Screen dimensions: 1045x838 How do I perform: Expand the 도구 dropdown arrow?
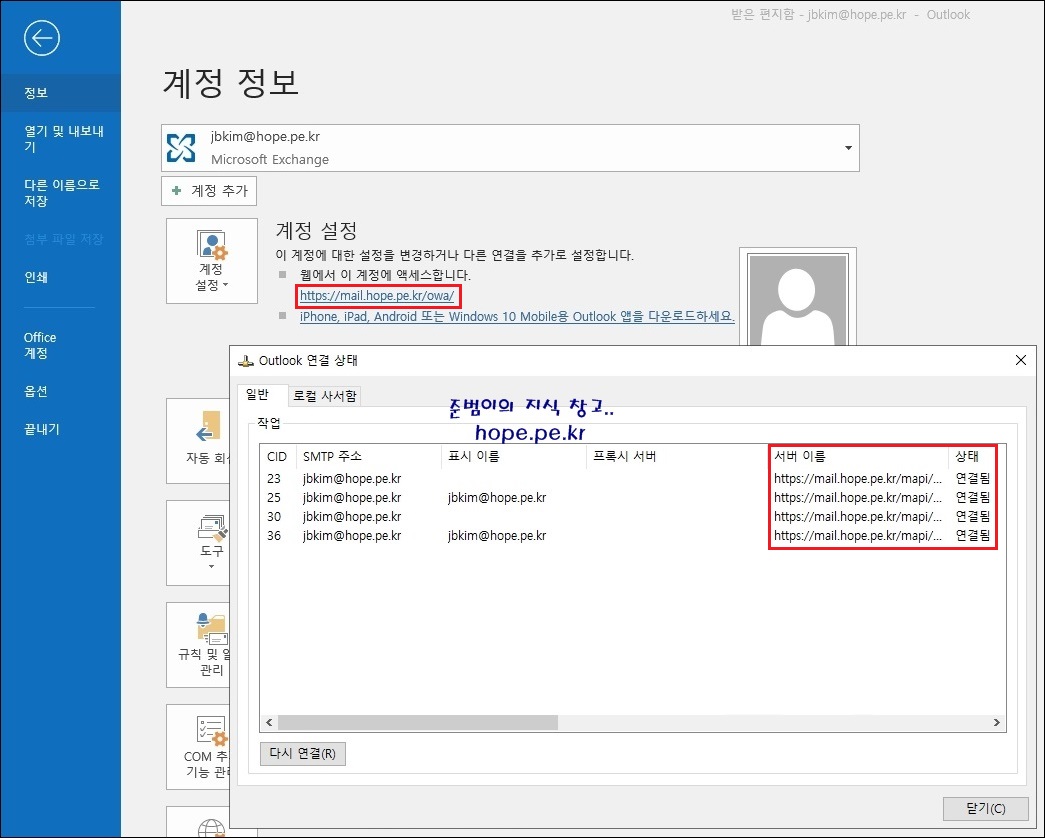point(211,567)
